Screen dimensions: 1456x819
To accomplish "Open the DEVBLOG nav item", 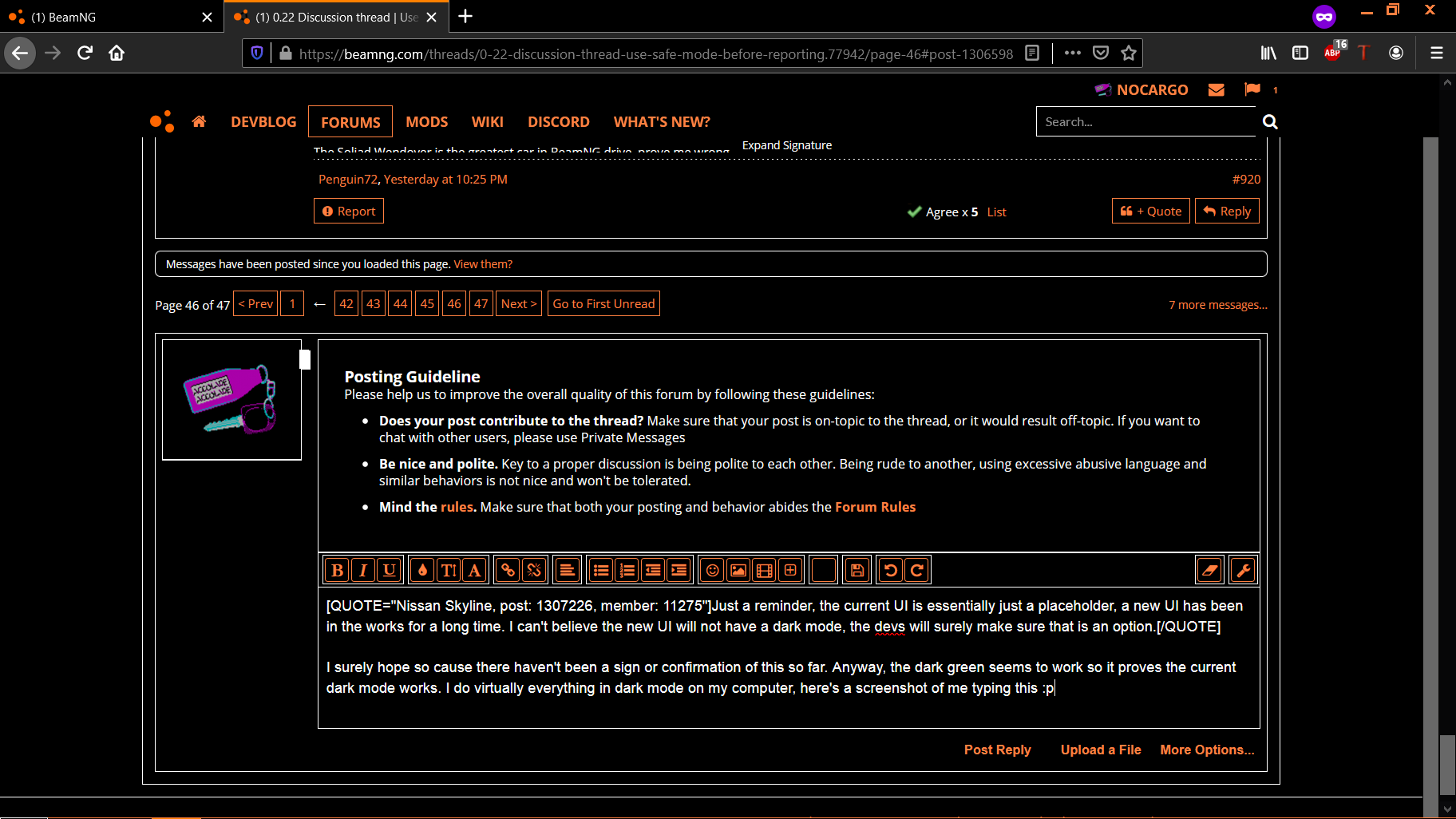I will (263, 121).
